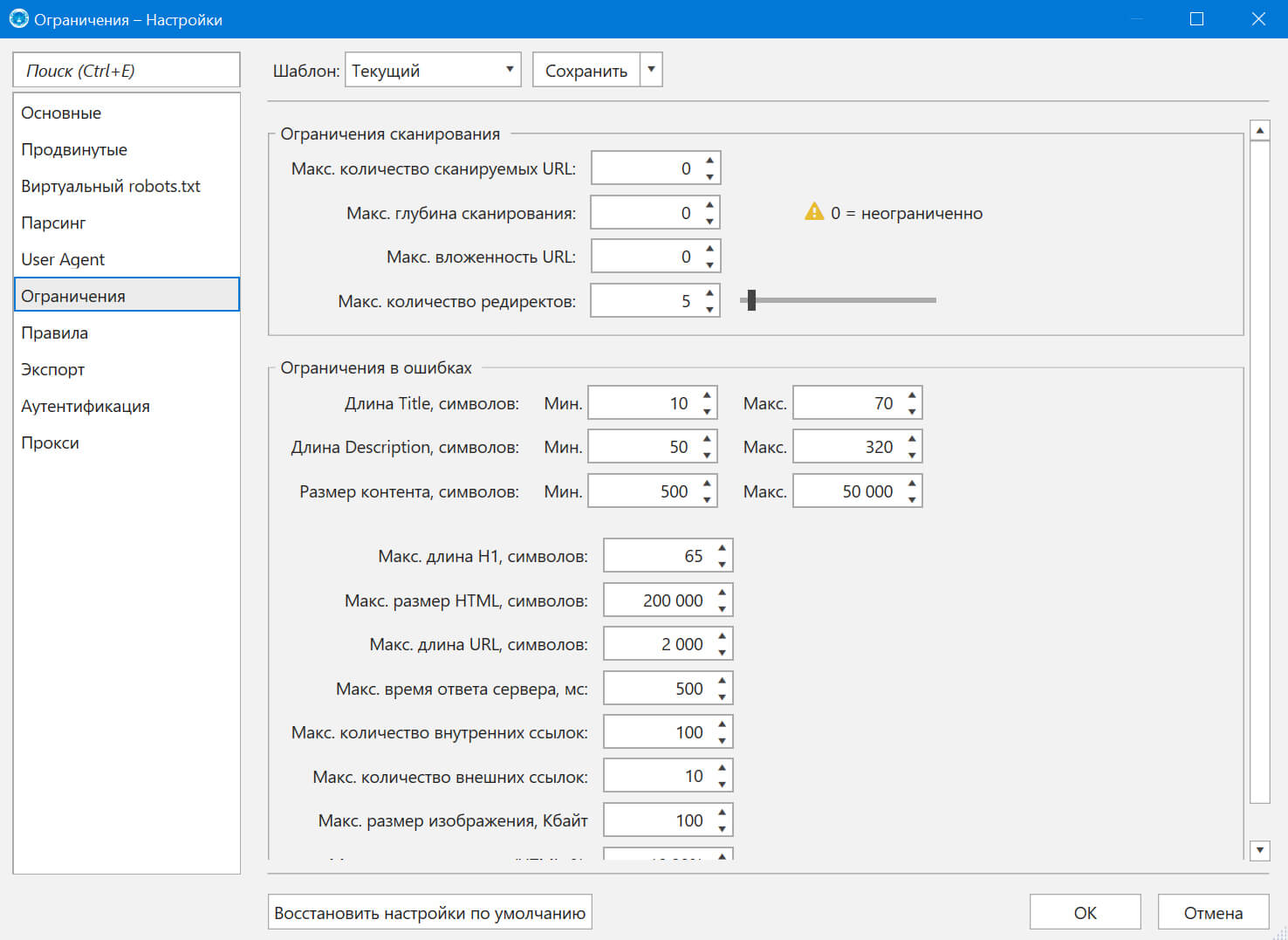Select Виртуальный robots.txt in the sidebar
The height and width of the screenshot is (940, 1288).
pyautogui.click(x=111, y=186)
